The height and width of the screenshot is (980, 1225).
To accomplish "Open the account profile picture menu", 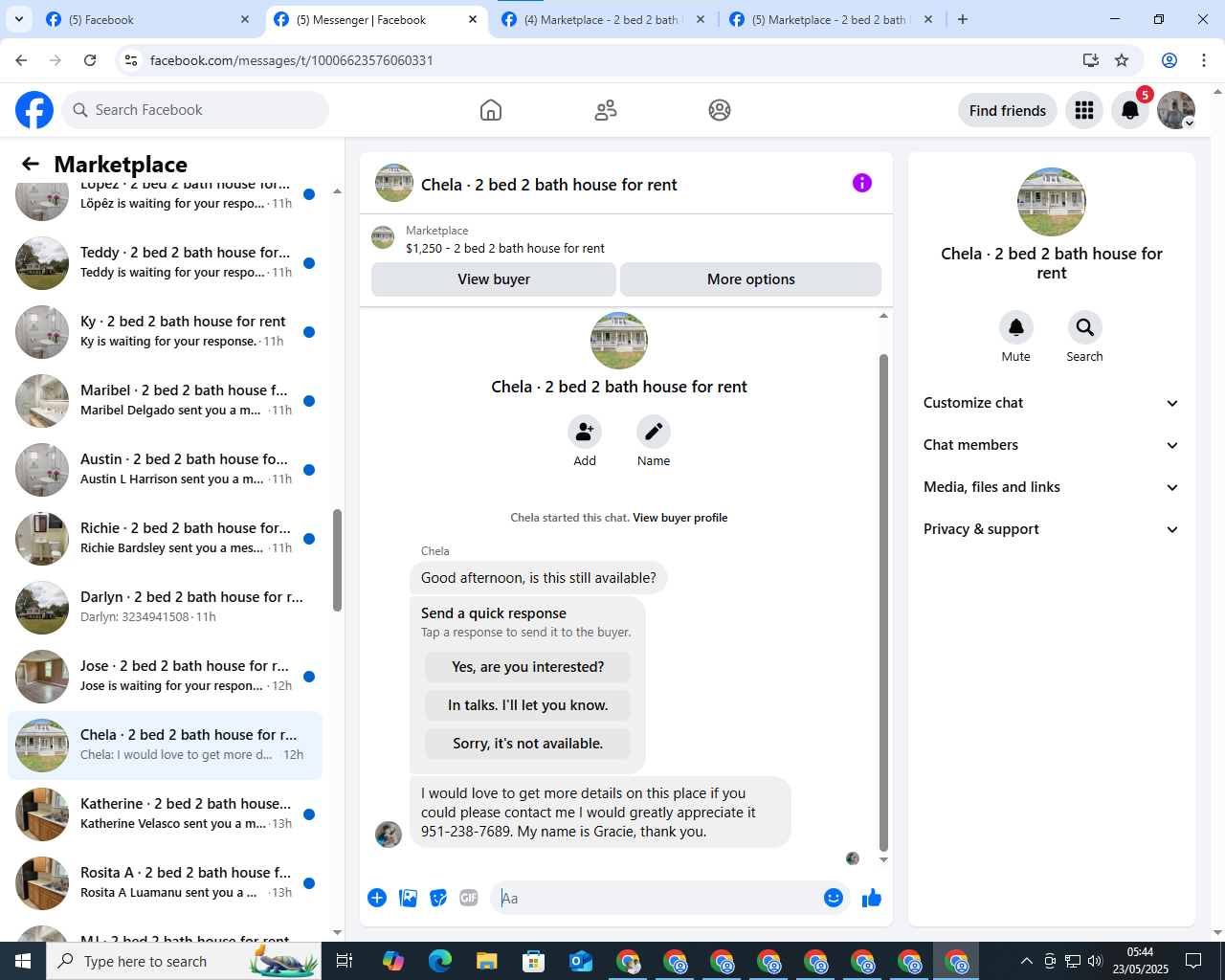I will click(x=1176, y=110).
